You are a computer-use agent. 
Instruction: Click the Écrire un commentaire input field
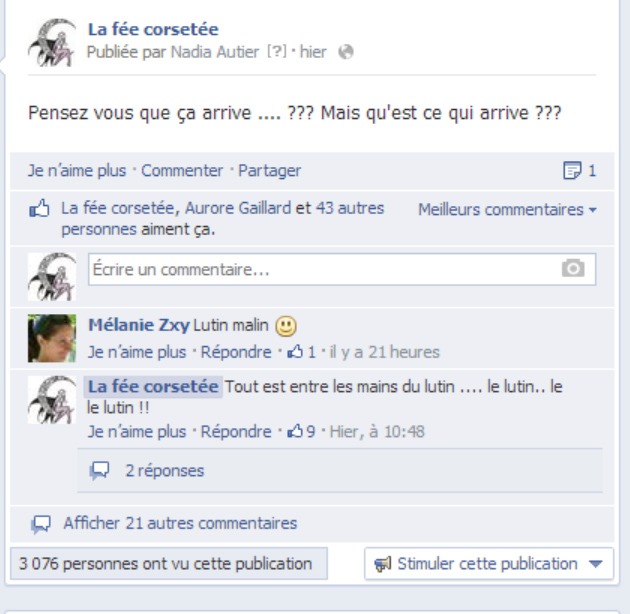pos(342,269)
